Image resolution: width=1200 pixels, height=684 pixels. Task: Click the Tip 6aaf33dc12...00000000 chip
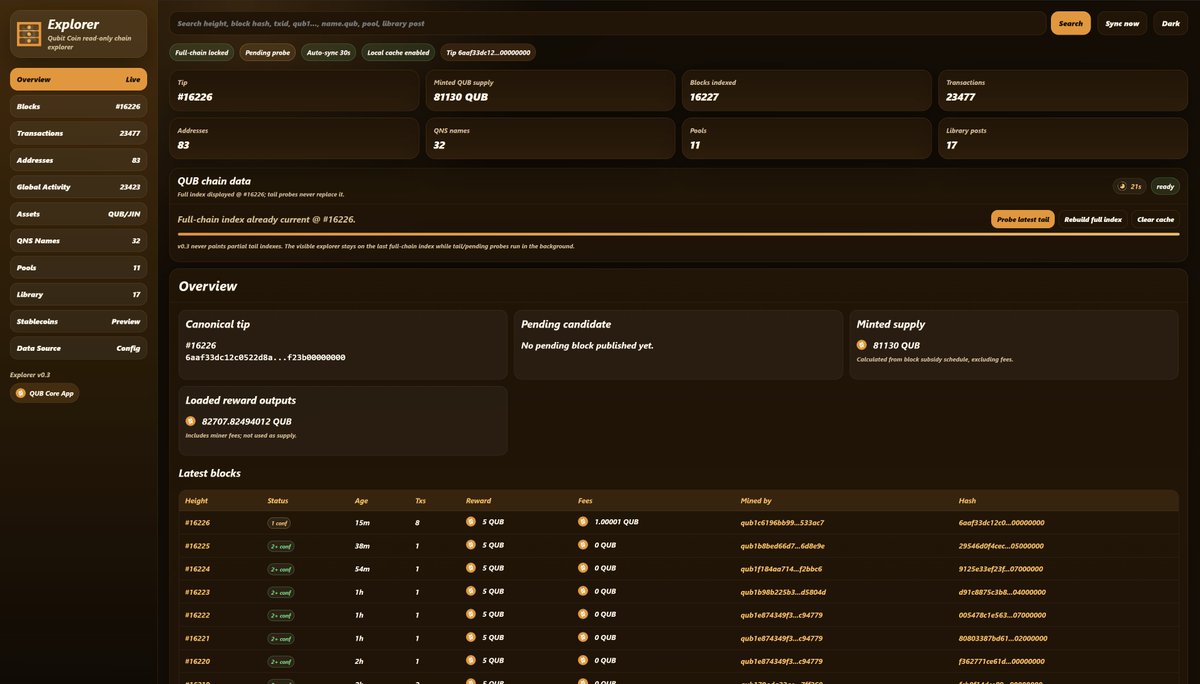(488, 52)
